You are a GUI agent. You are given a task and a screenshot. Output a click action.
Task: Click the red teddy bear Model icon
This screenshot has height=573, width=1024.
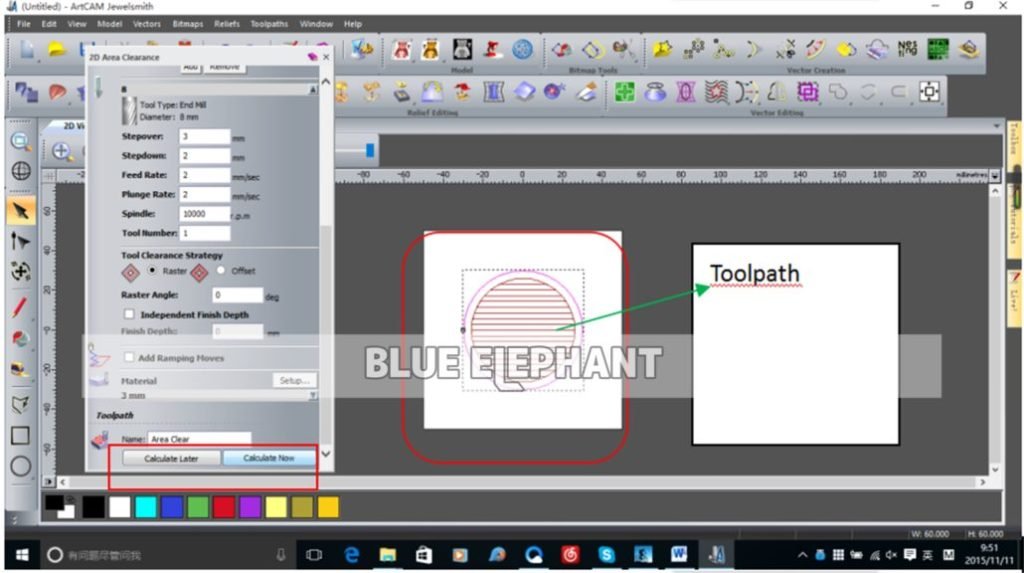401,49
